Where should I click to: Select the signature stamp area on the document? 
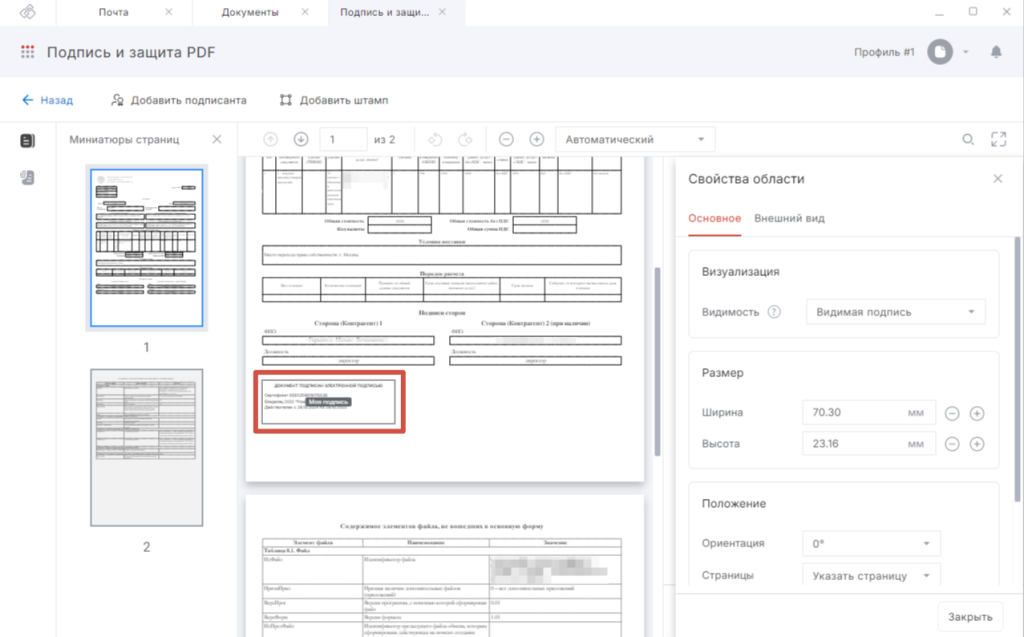tap(329, 402)
